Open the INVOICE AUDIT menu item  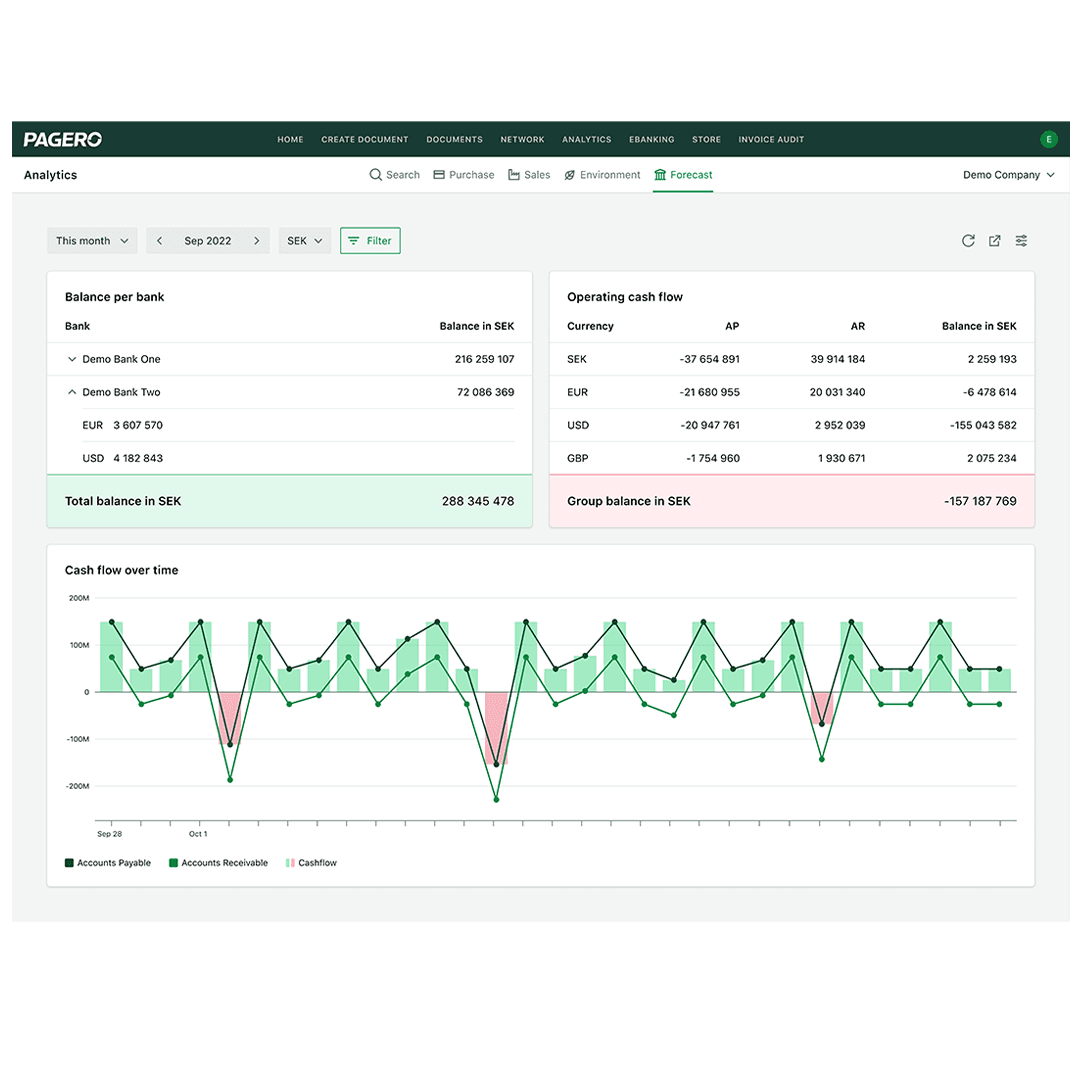point(771,140)
